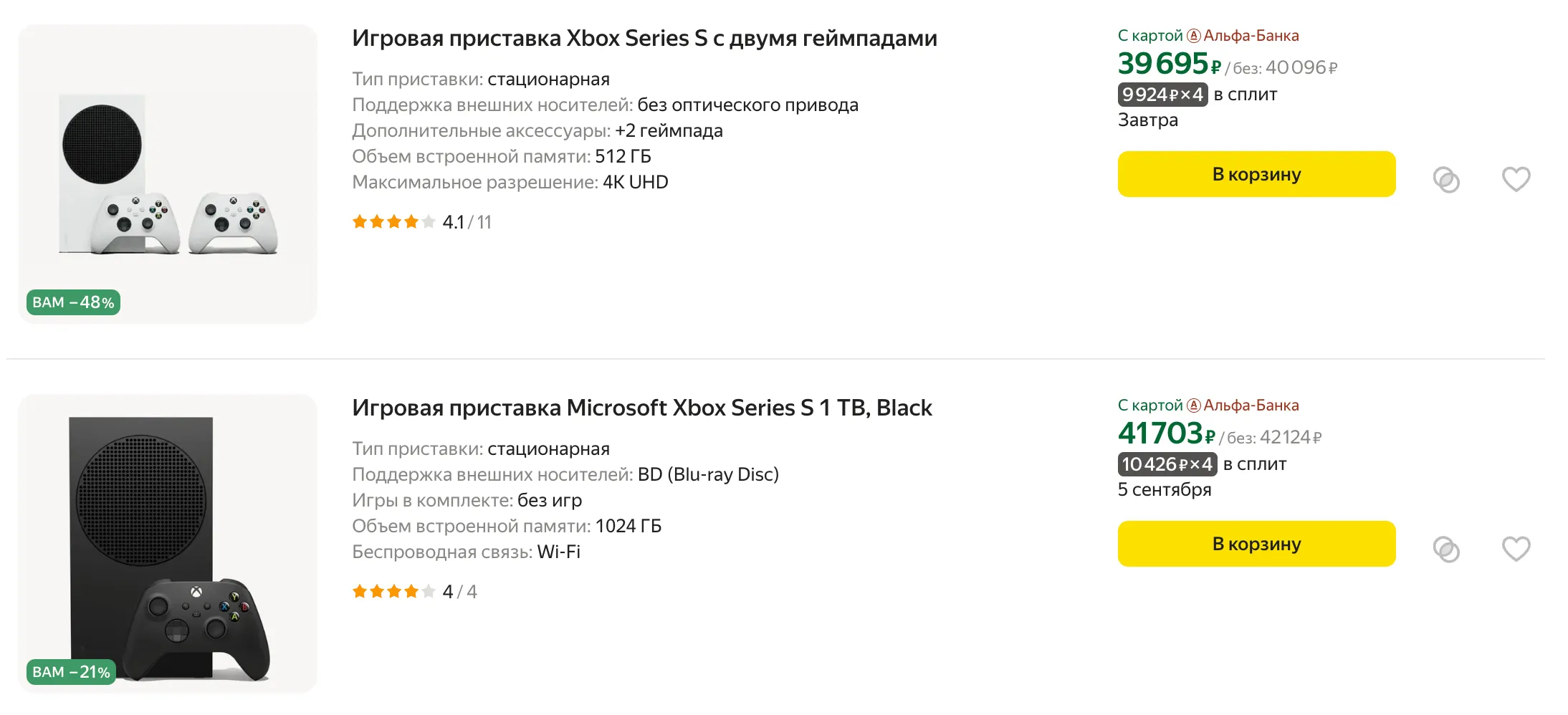Image resolution: width=1568 pixels, height=715 pixels.
Task: Open Microsoft Xbox Series S 1 TB Black title
Action: (641, 408)
